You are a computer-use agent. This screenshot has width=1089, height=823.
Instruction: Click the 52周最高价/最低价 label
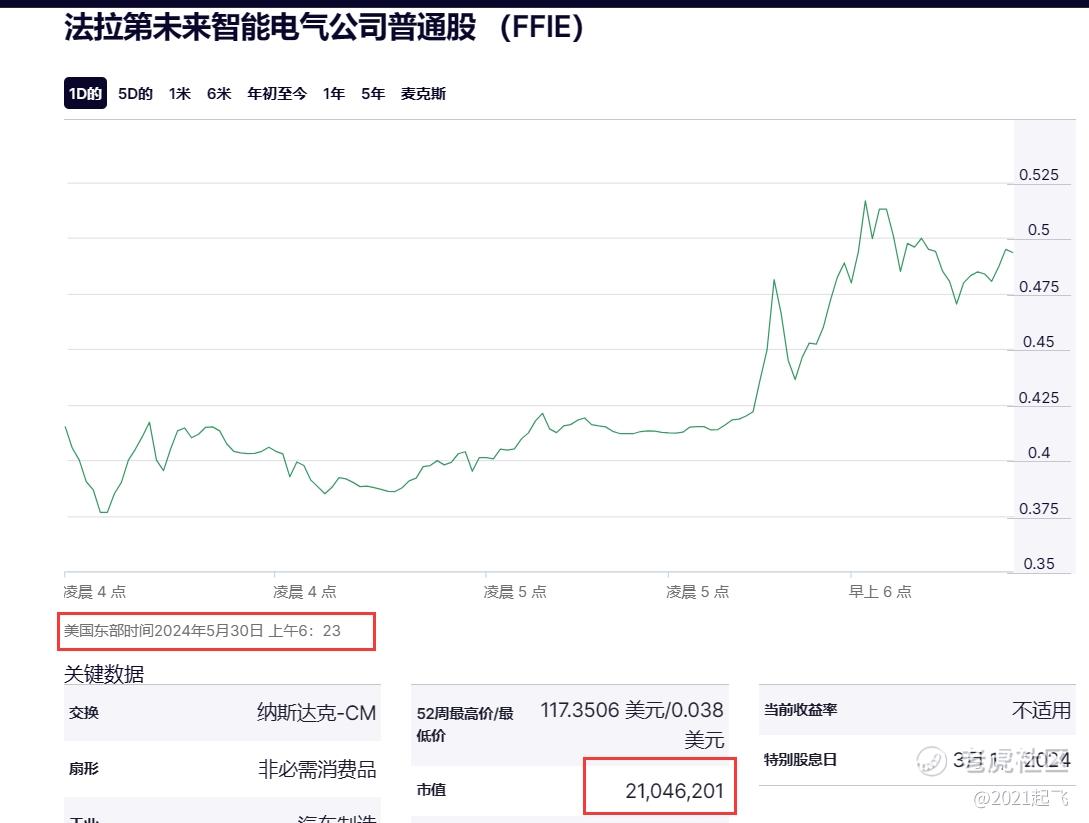point(465,724)
